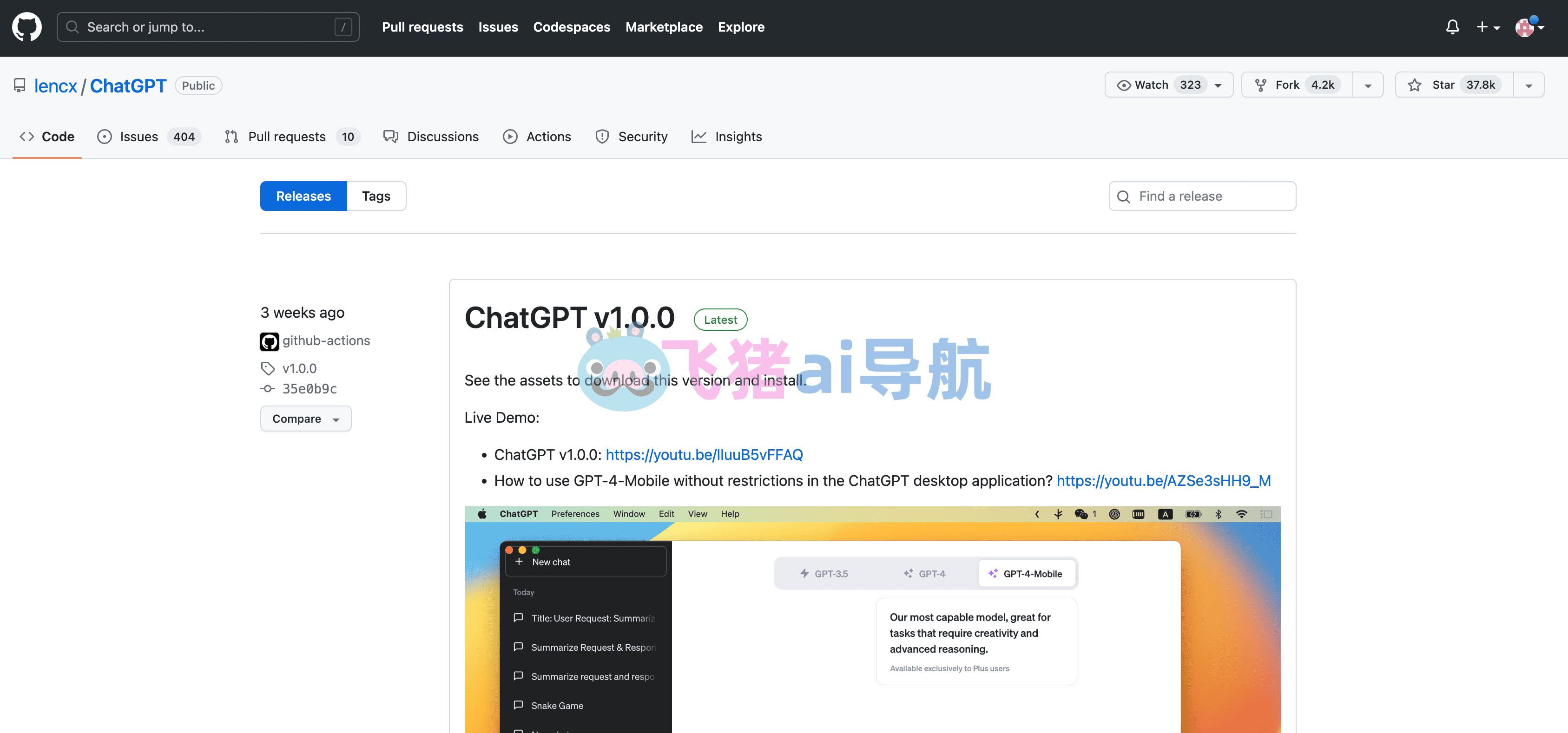Click Help menu in the demo screenshot
Viewport: 1568px width, 733px height.
(x=730, y=514)
